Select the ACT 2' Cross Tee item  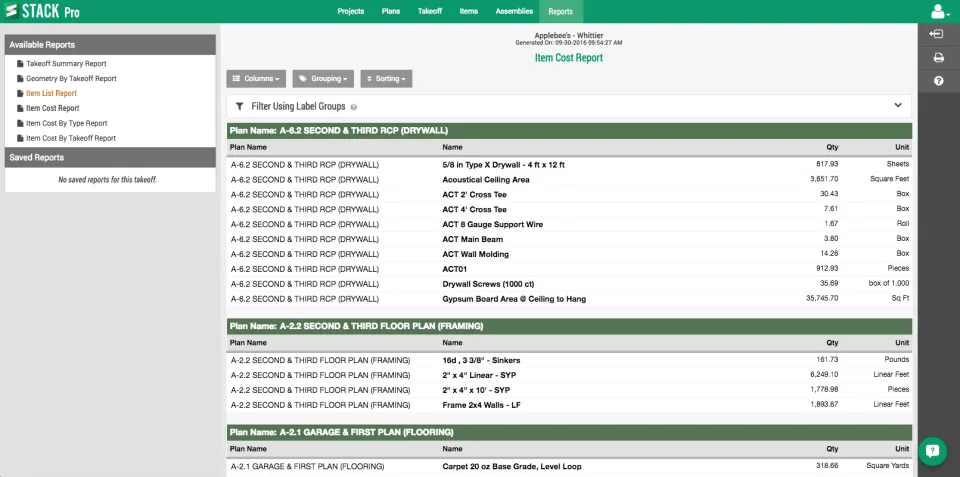pyautogui.click(x=474, y=195)
